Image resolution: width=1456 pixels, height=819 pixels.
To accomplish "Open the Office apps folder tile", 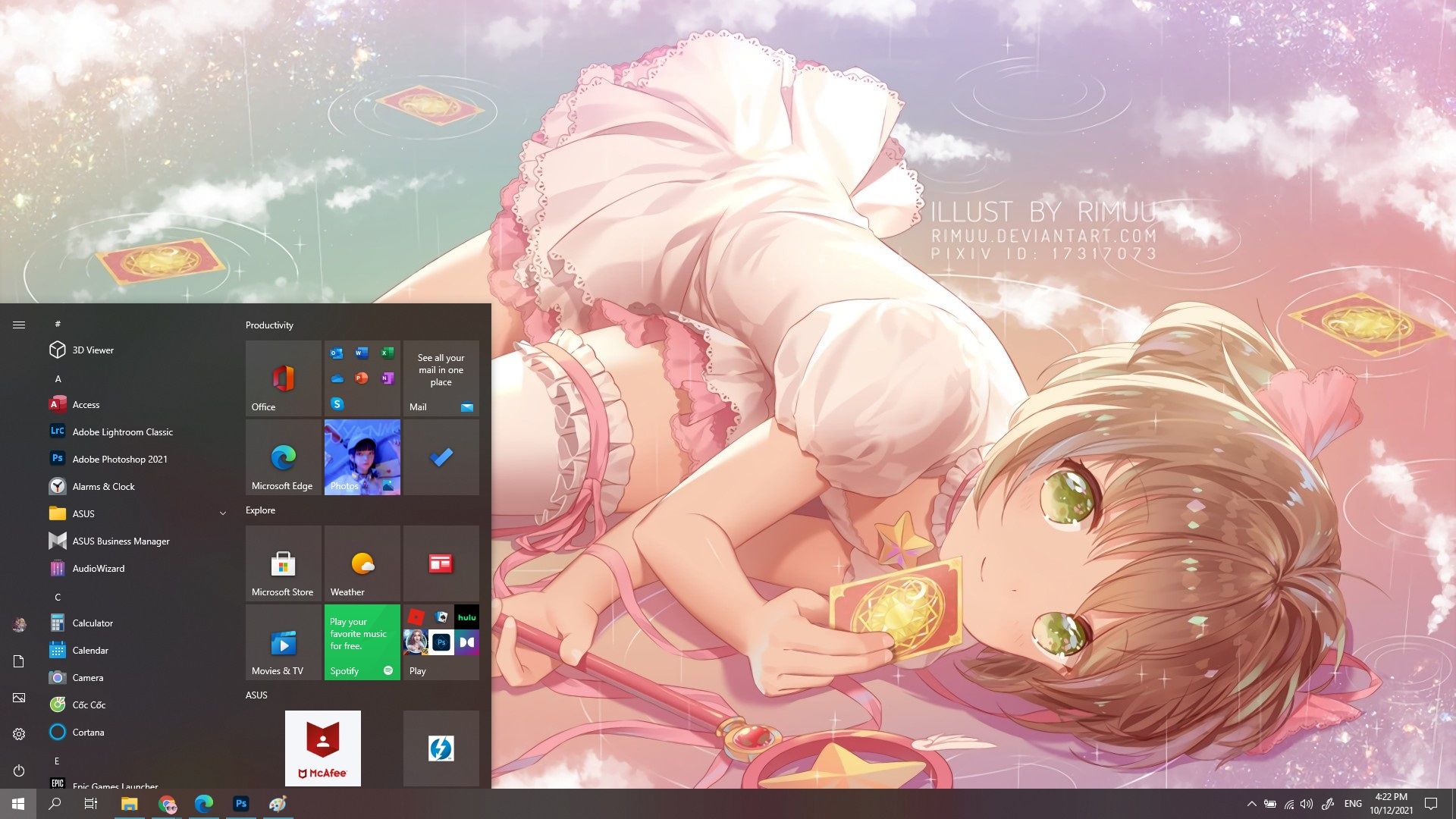I will tap(362, 378).
